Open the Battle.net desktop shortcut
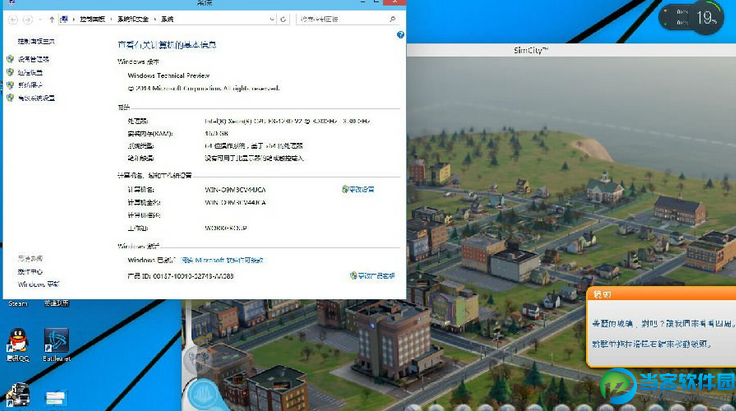The width and height of the screenshot is (736, 411). [x=56, y=344]
